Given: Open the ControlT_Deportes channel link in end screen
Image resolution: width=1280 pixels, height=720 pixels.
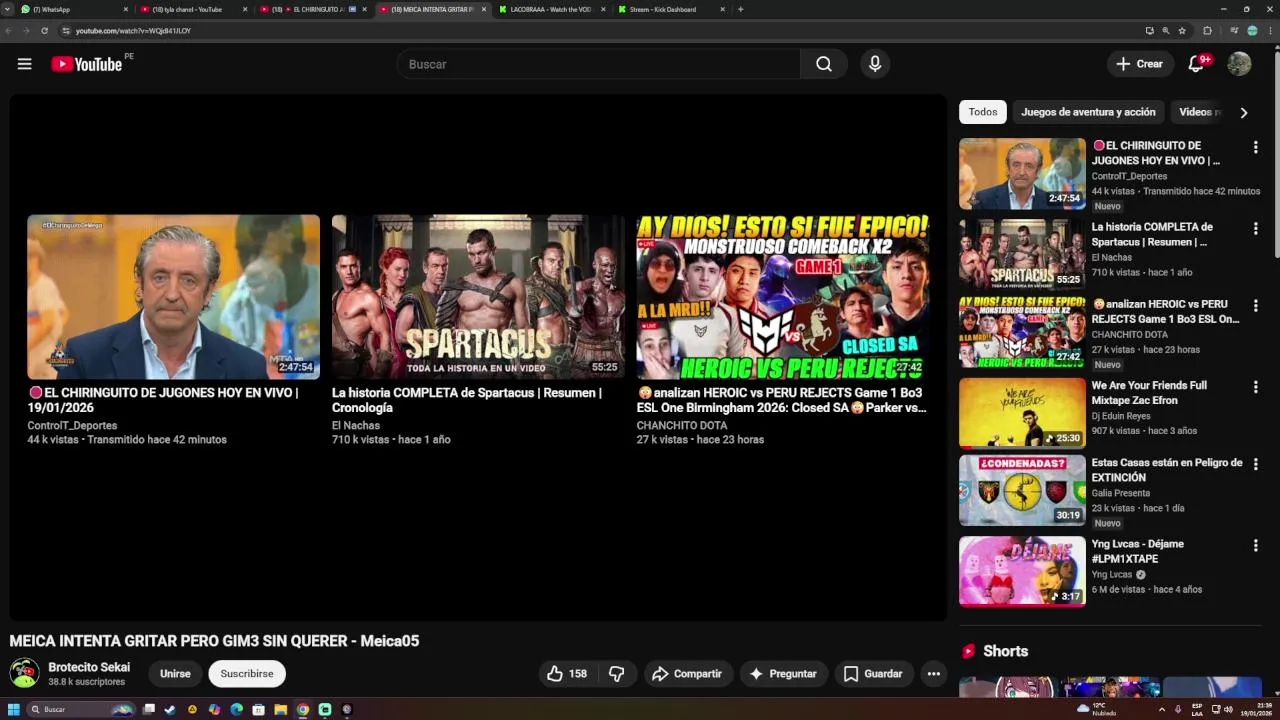Looking at the screenshot, I should tap(72, 425).
